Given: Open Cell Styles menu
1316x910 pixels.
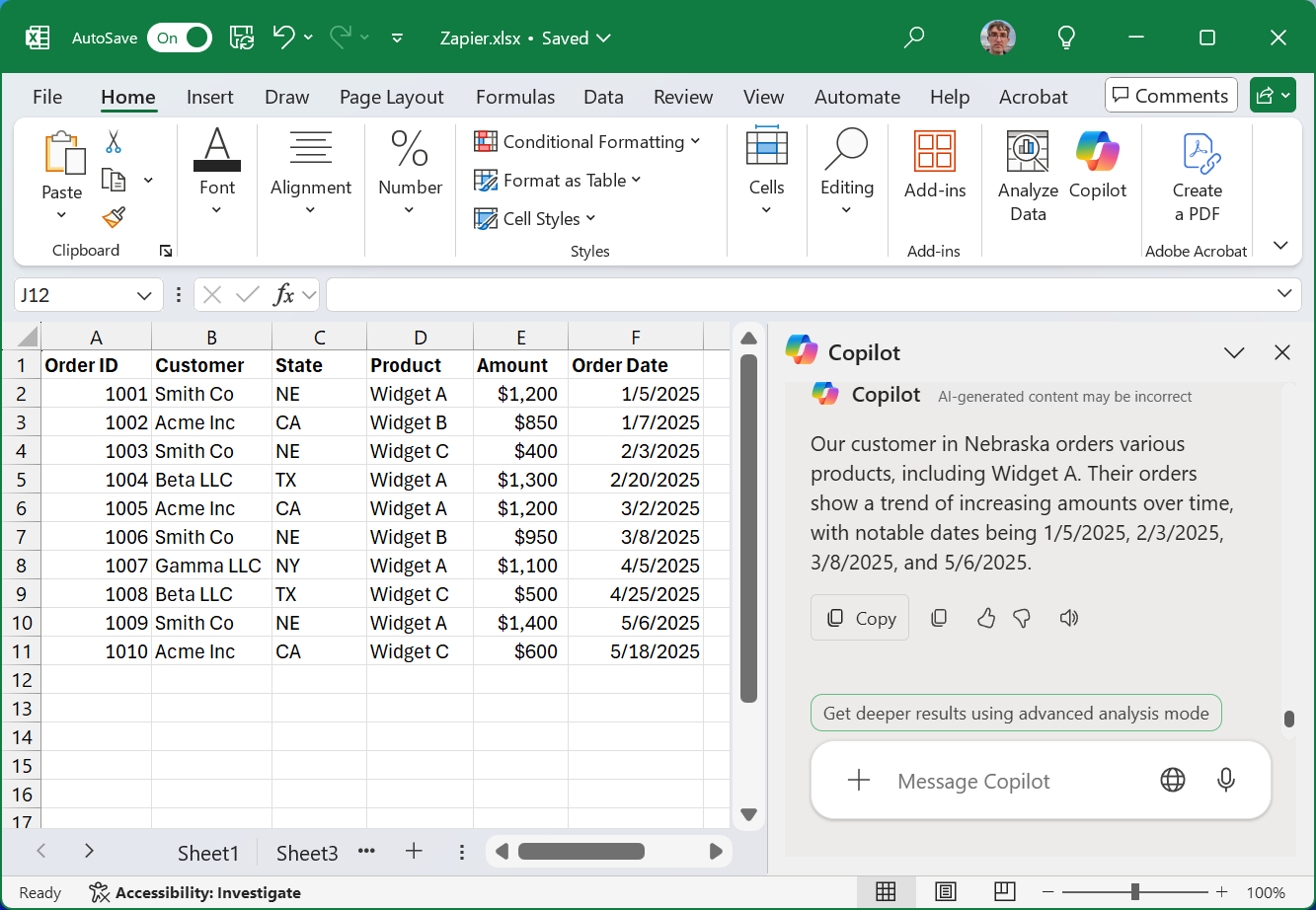Looking at the screenshot, I should [x=535, y=219].
